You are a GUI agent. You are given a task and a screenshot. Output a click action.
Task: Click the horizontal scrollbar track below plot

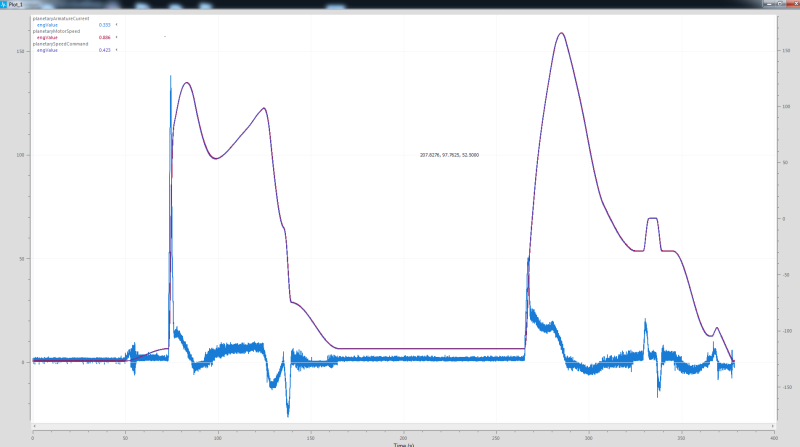tap(403, 426)
